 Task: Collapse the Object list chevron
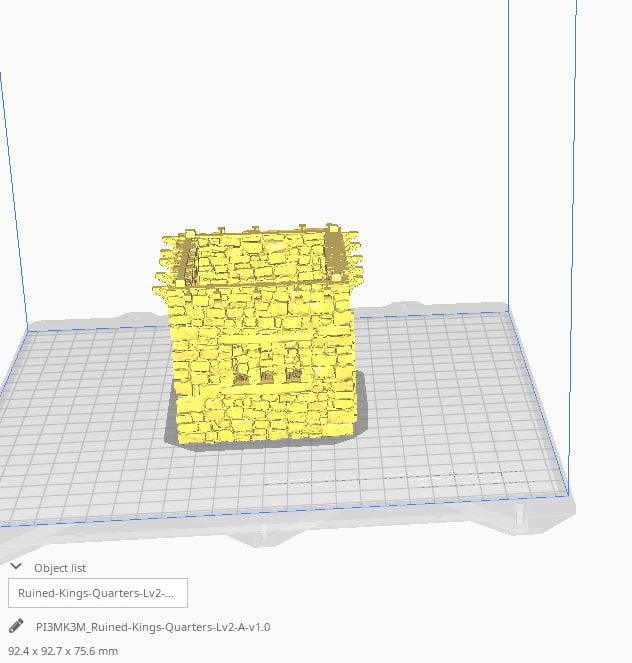tap(16, 567)
